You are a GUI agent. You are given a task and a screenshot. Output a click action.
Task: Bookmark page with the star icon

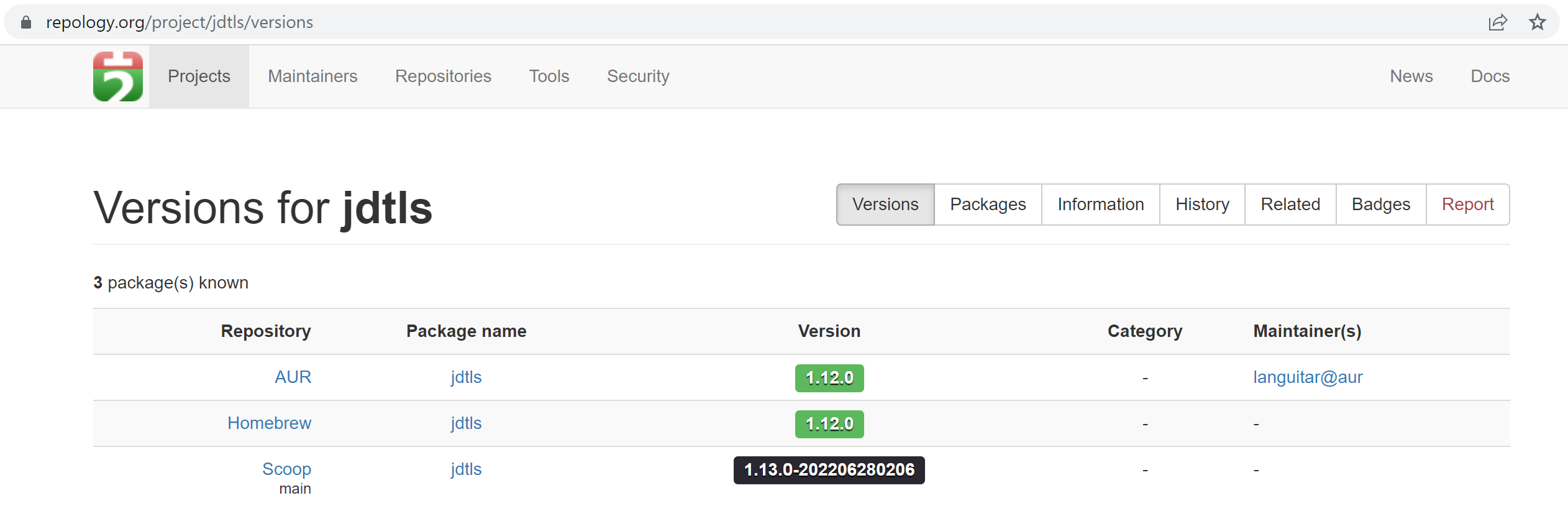tap(1538, 22)
